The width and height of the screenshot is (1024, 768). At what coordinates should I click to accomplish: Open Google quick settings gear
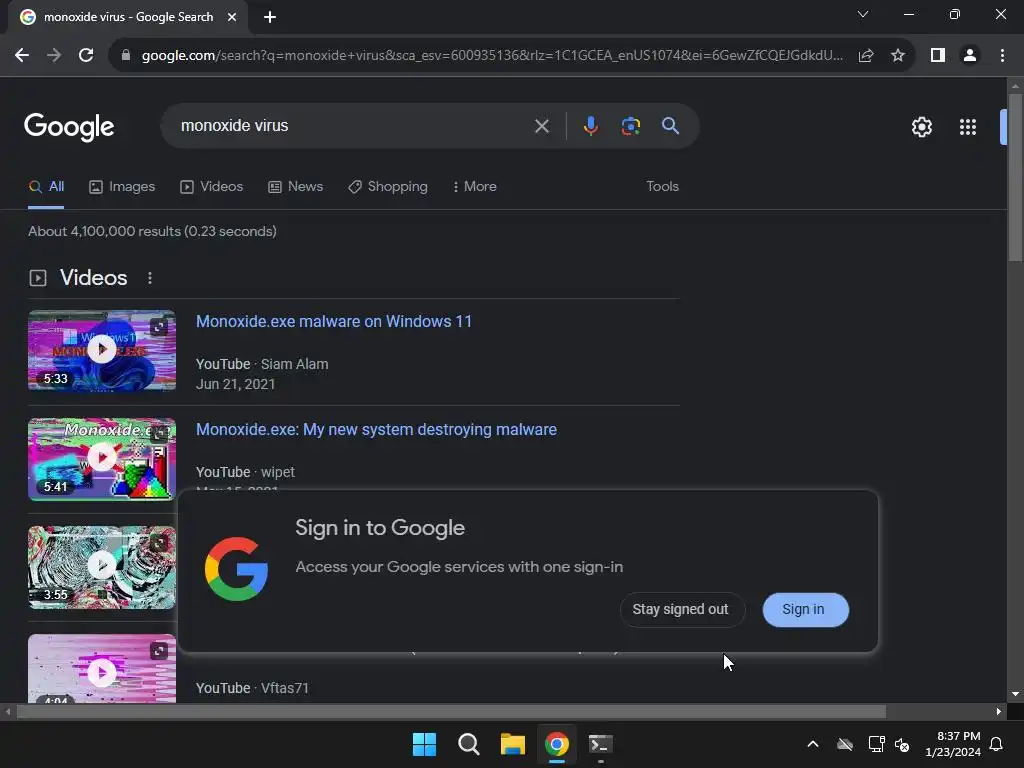tap(921, 127)
